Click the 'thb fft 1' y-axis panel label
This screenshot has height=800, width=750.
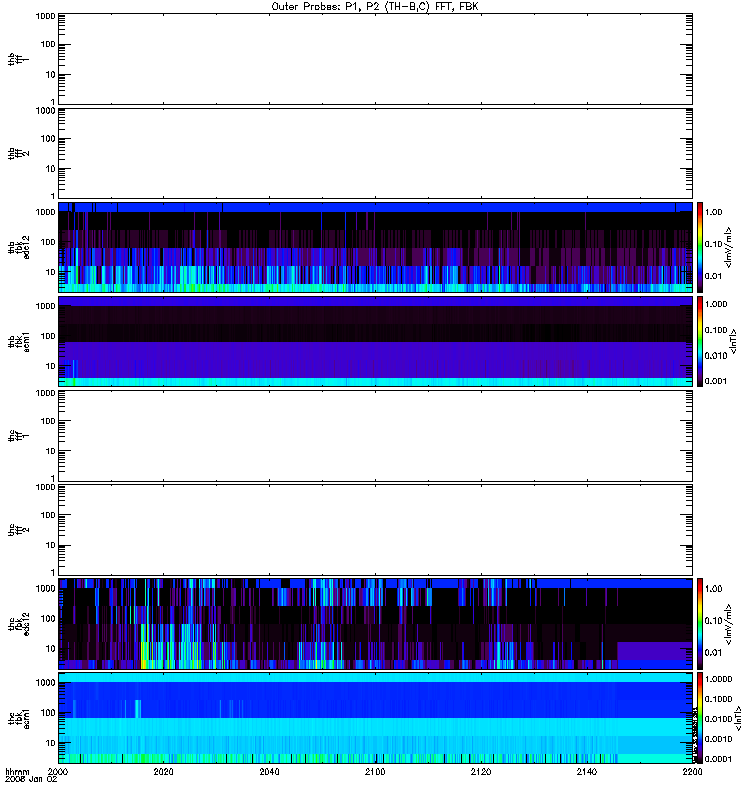[x=18, y=59]
